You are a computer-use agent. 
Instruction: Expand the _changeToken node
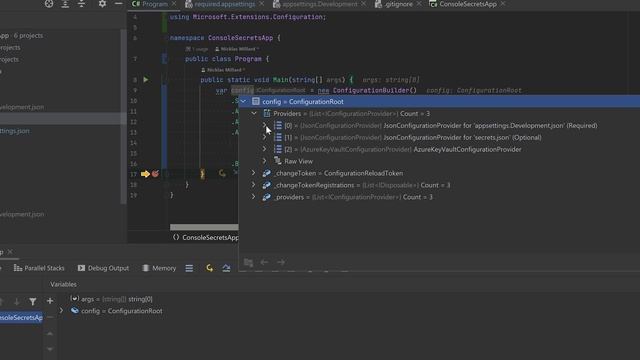tap(253, 173)
